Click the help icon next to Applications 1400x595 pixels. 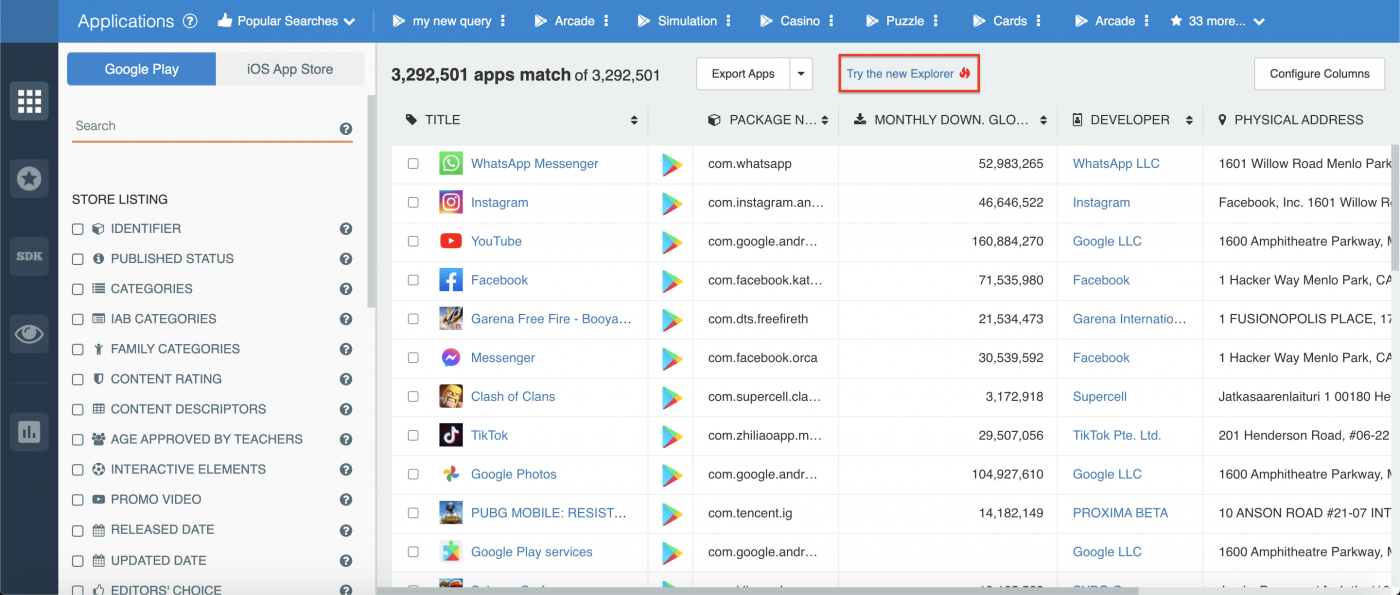[190, 21]
